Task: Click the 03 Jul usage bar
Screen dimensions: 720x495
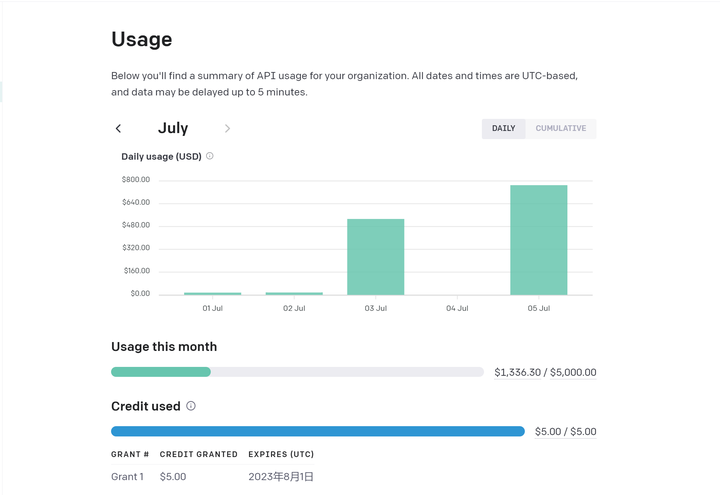Action: [x=375, y=257]
